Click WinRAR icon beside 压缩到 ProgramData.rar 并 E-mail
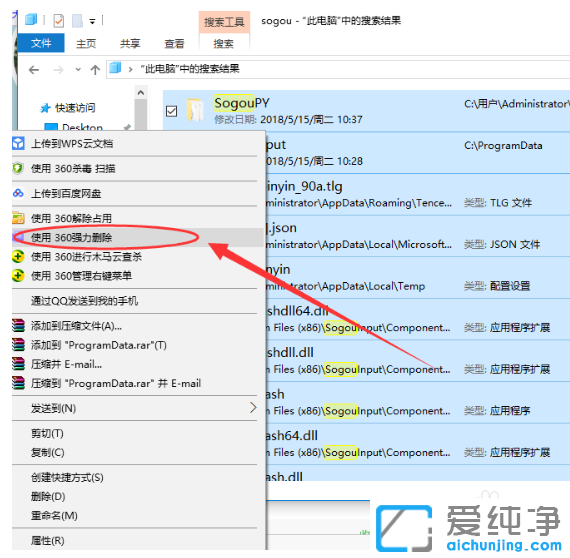The image size is (570, 558). click(18, 383)
